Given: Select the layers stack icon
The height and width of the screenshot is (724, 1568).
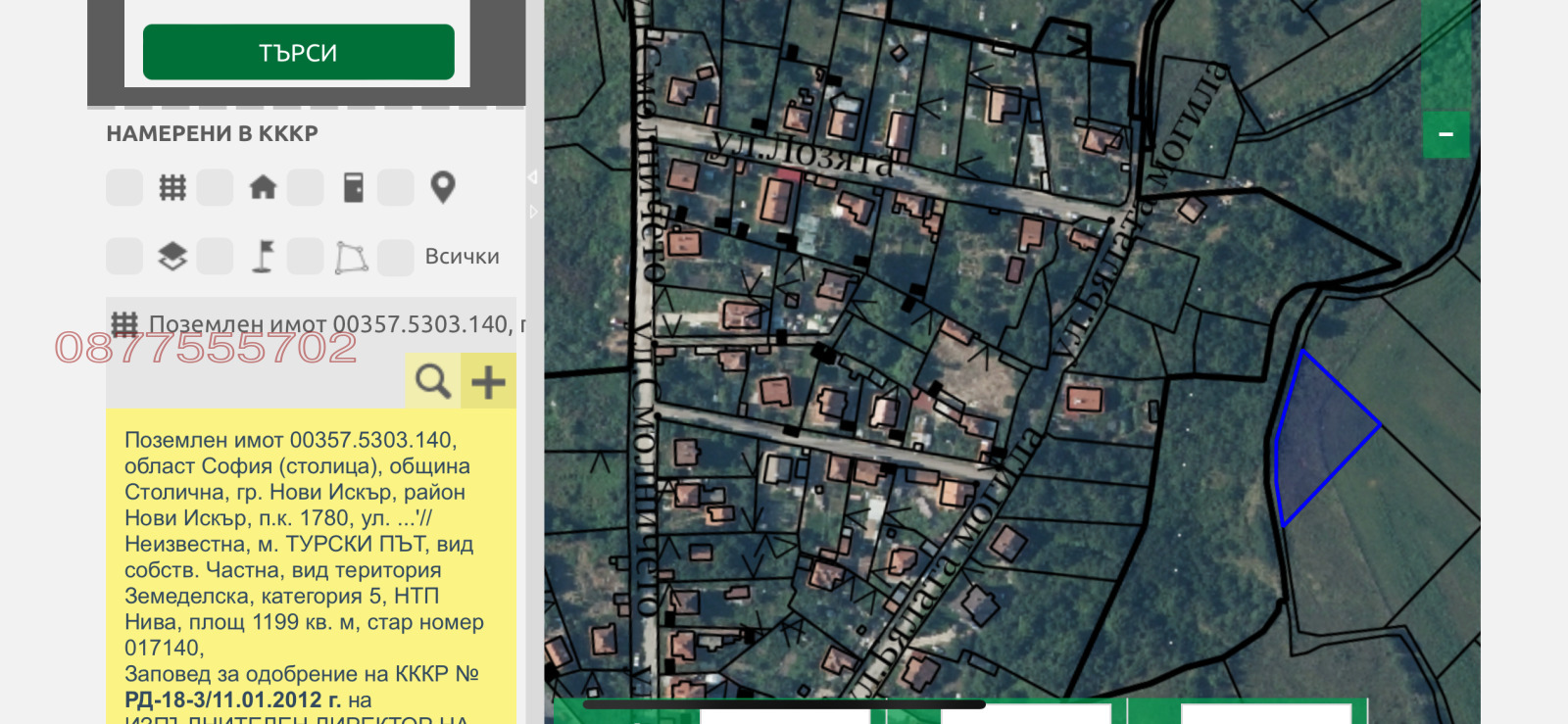Looking at the screenshot, I should pos(172,257).
